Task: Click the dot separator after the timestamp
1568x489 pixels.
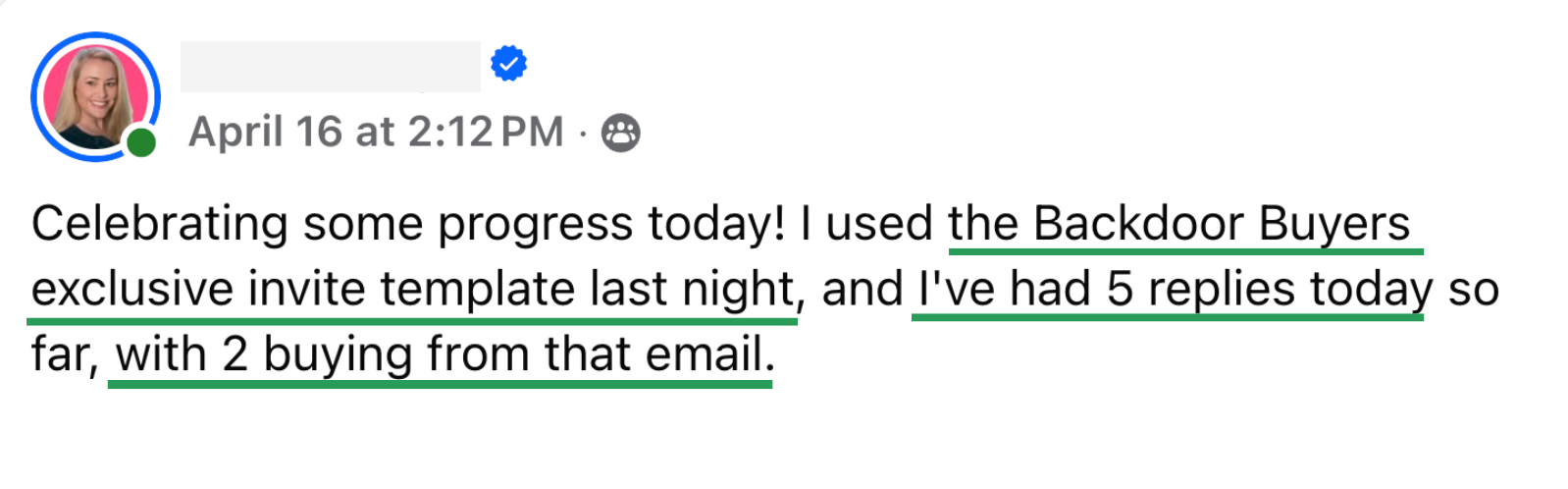Action: click(x=583, y=133)
